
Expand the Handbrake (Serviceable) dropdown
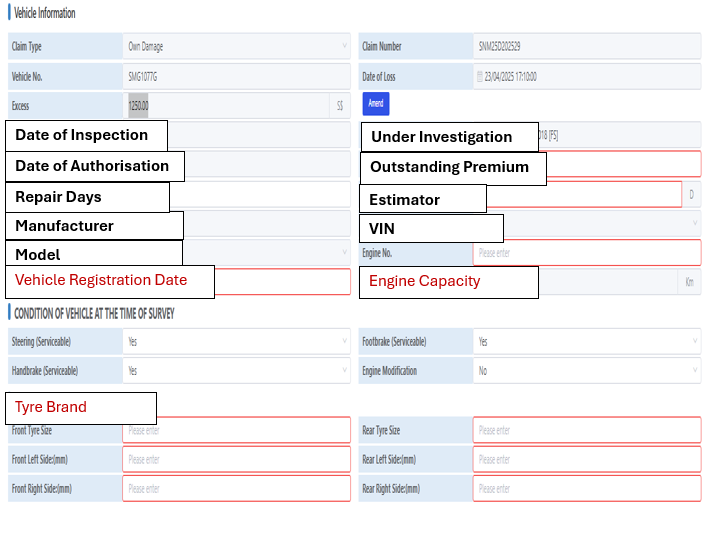click(236, 370)
